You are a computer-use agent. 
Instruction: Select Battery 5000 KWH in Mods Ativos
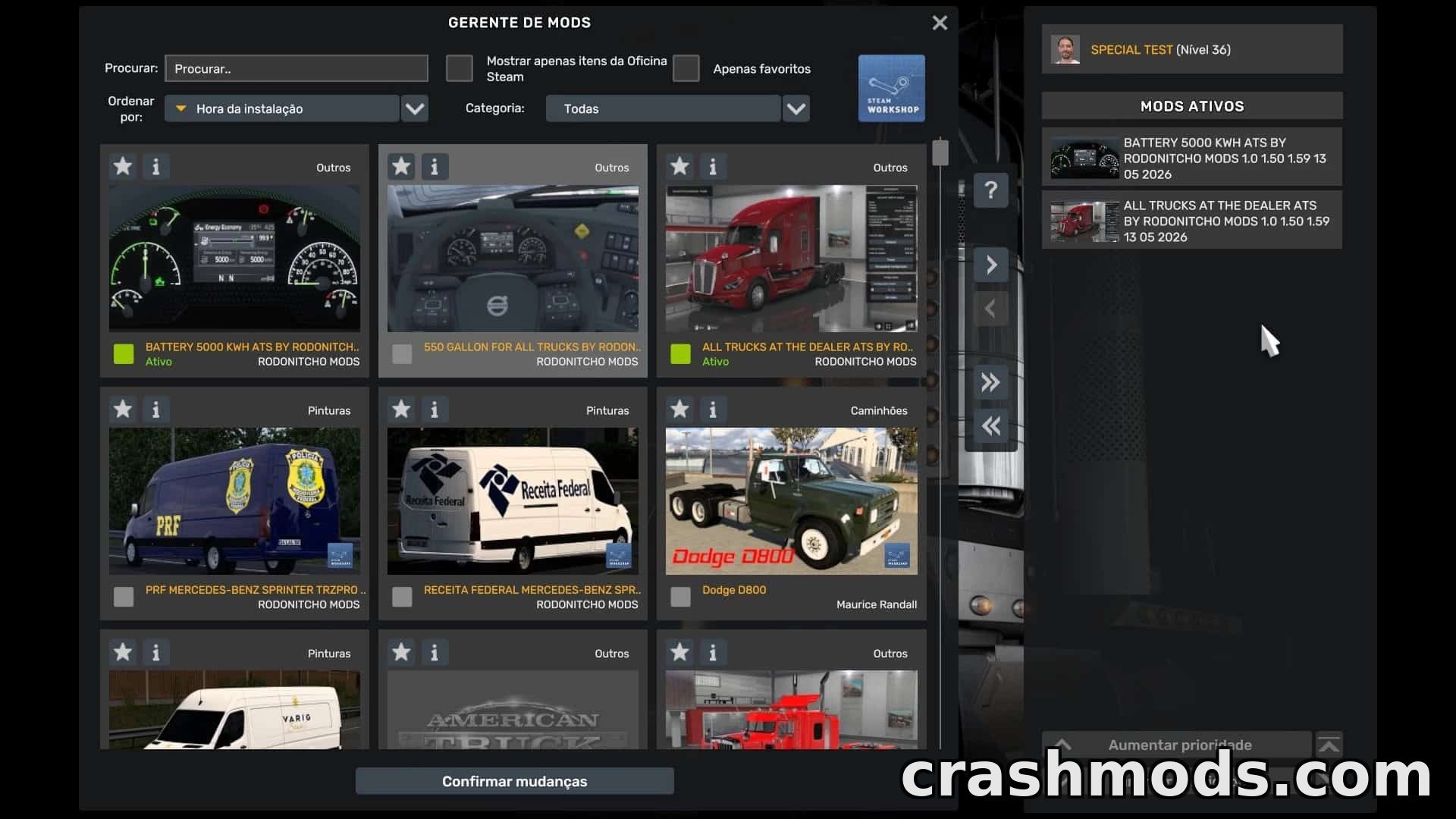point(1192,158)
